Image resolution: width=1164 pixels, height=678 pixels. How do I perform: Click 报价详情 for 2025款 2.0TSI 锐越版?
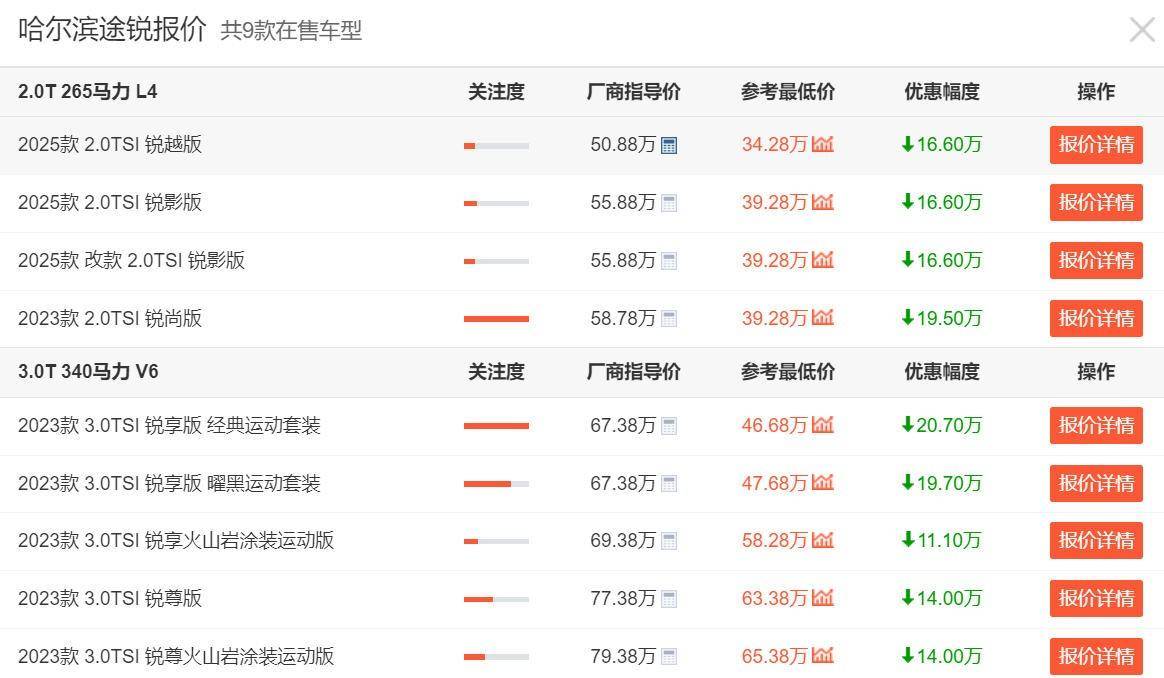(1096, 145)
